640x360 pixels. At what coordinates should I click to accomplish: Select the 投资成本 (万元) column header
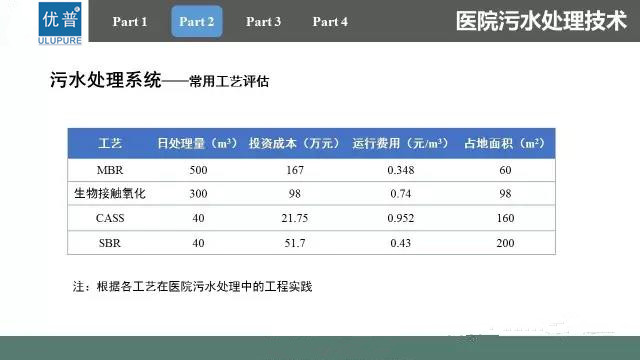point(294,143)
